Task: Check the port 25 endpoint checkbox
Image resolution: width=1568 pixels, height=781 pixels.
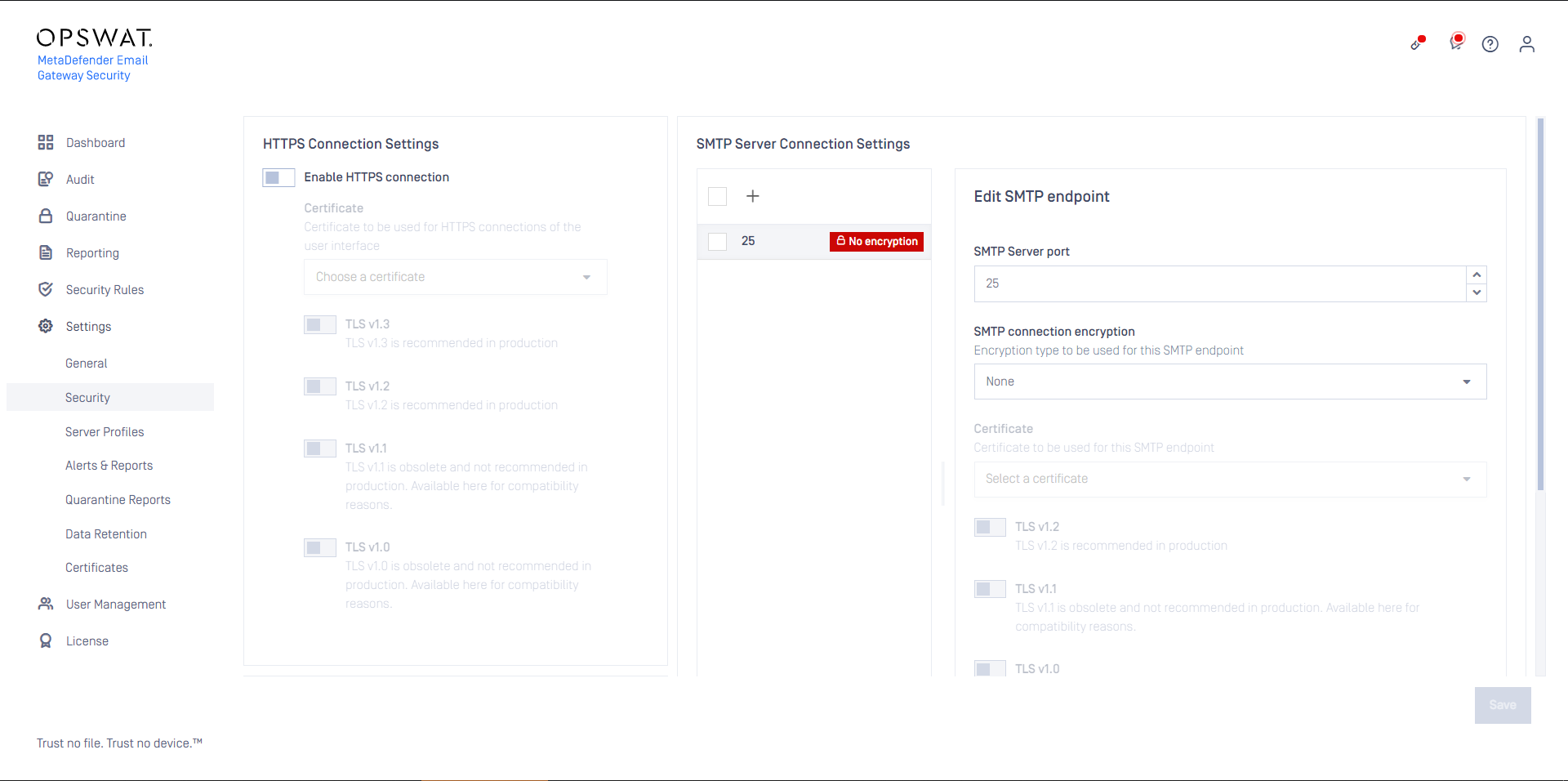Action: tap(718, 242)
